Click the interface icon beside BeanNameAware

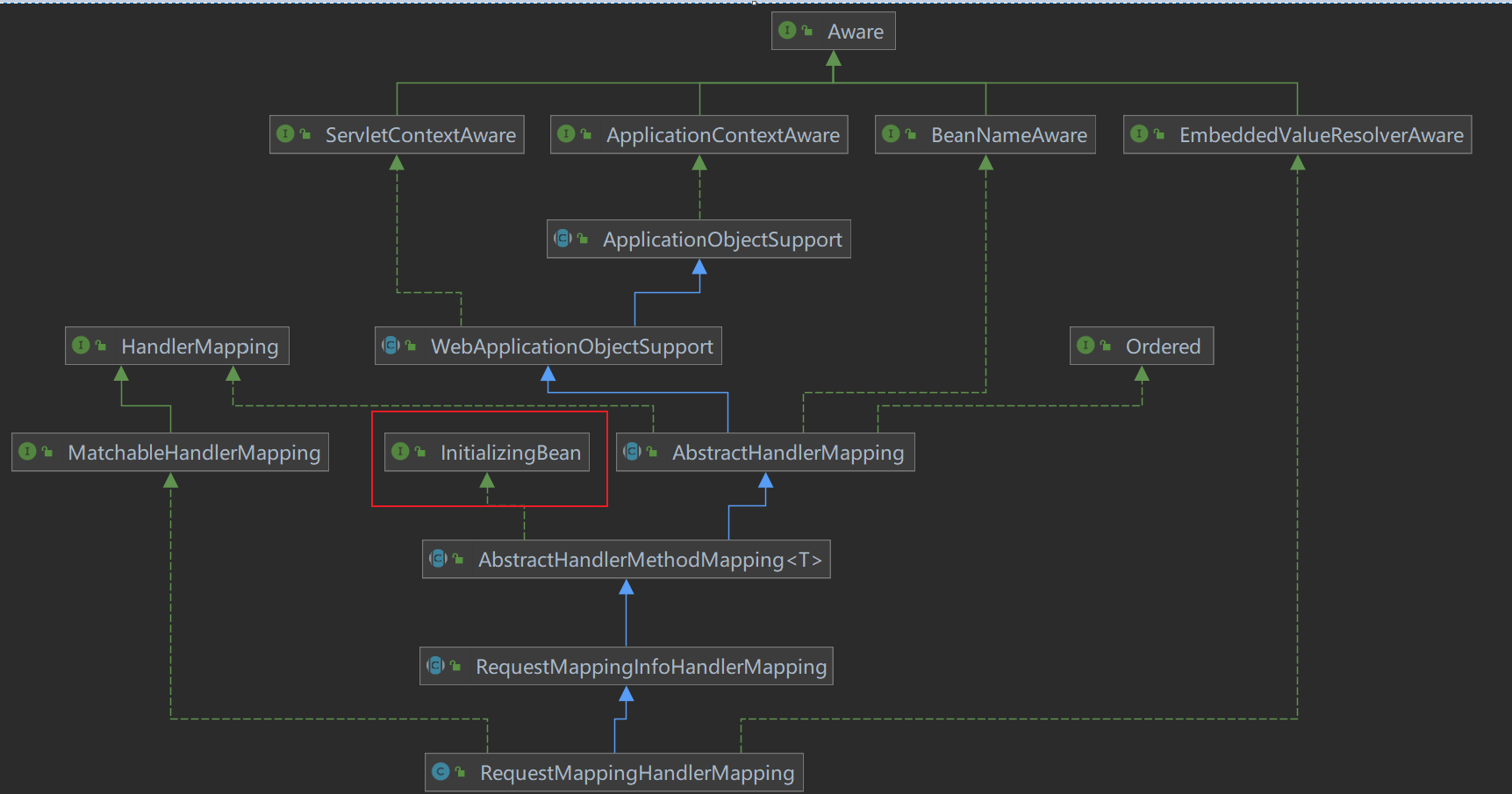(891, 134)
